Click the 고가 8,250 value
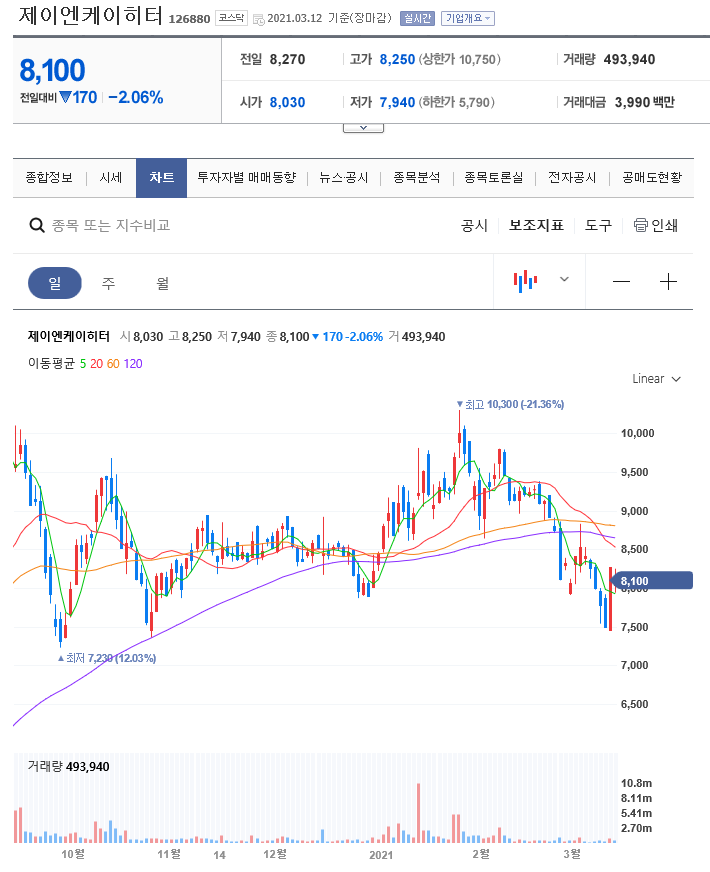This screenshot has height=872, width=710. pyautogui.click(x=397, y=60)
